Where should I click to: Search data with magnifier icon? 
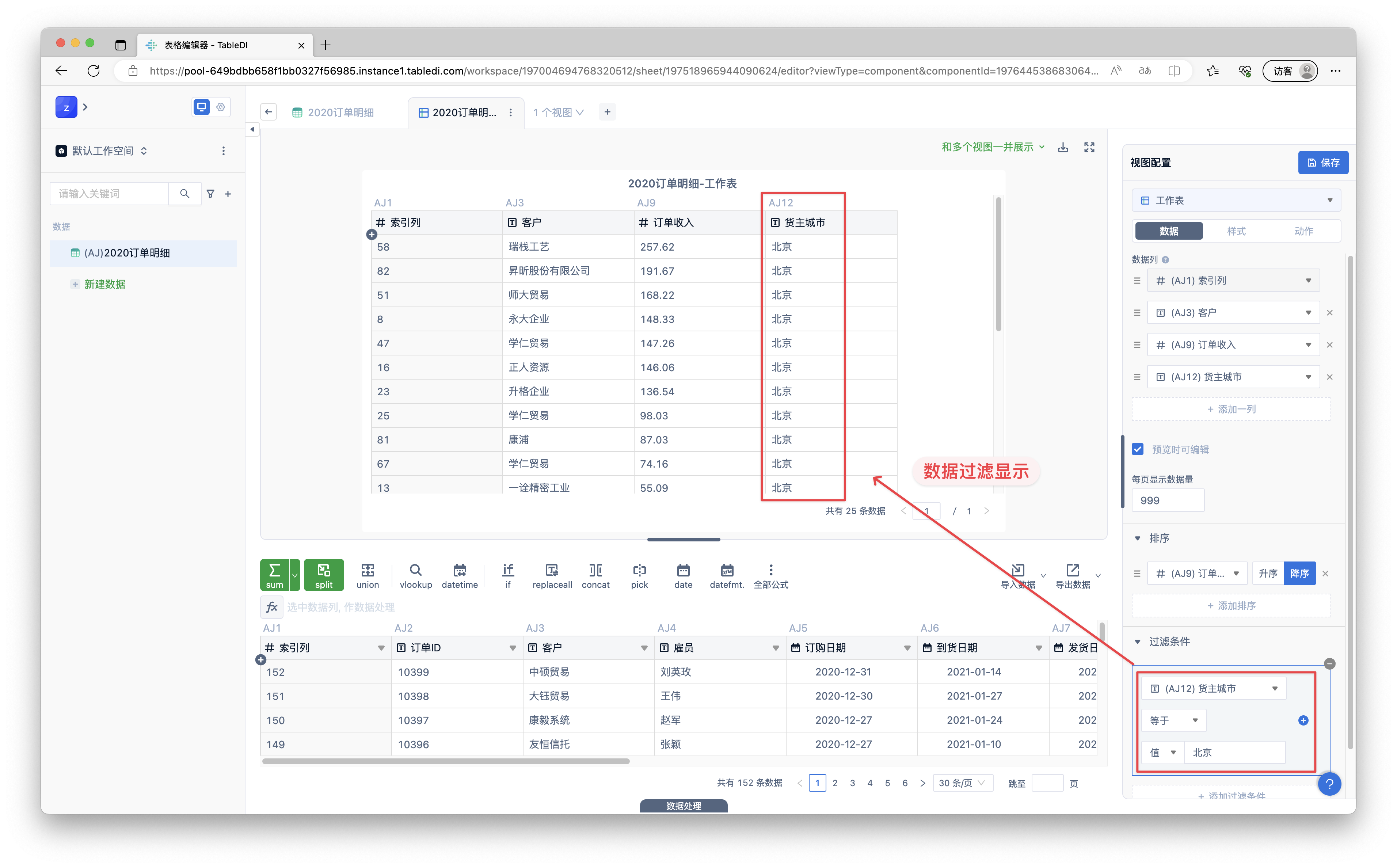coord(184,194)
